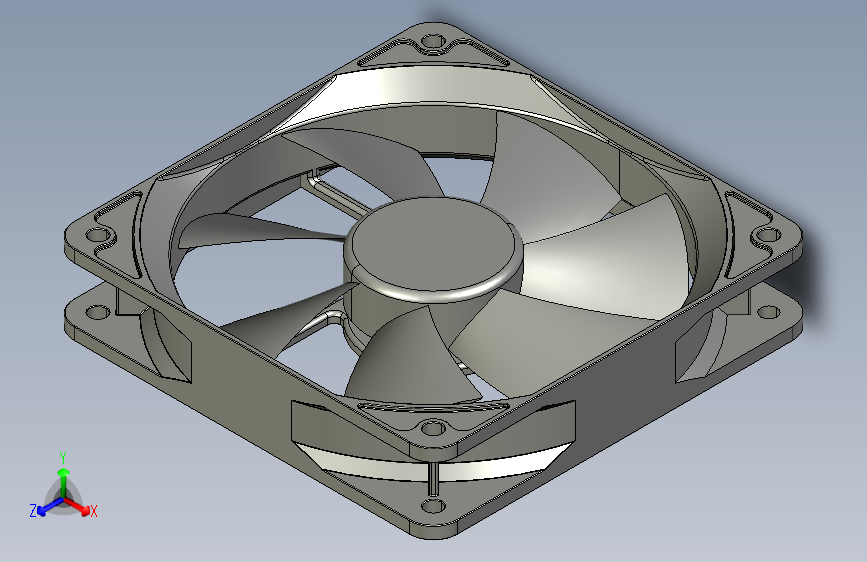Image resolution: width=867 pixels, height=562 pixels.
Task: Select the upper mounting hole at the leftmost frame corner
Action: click(x=97, y=235)
